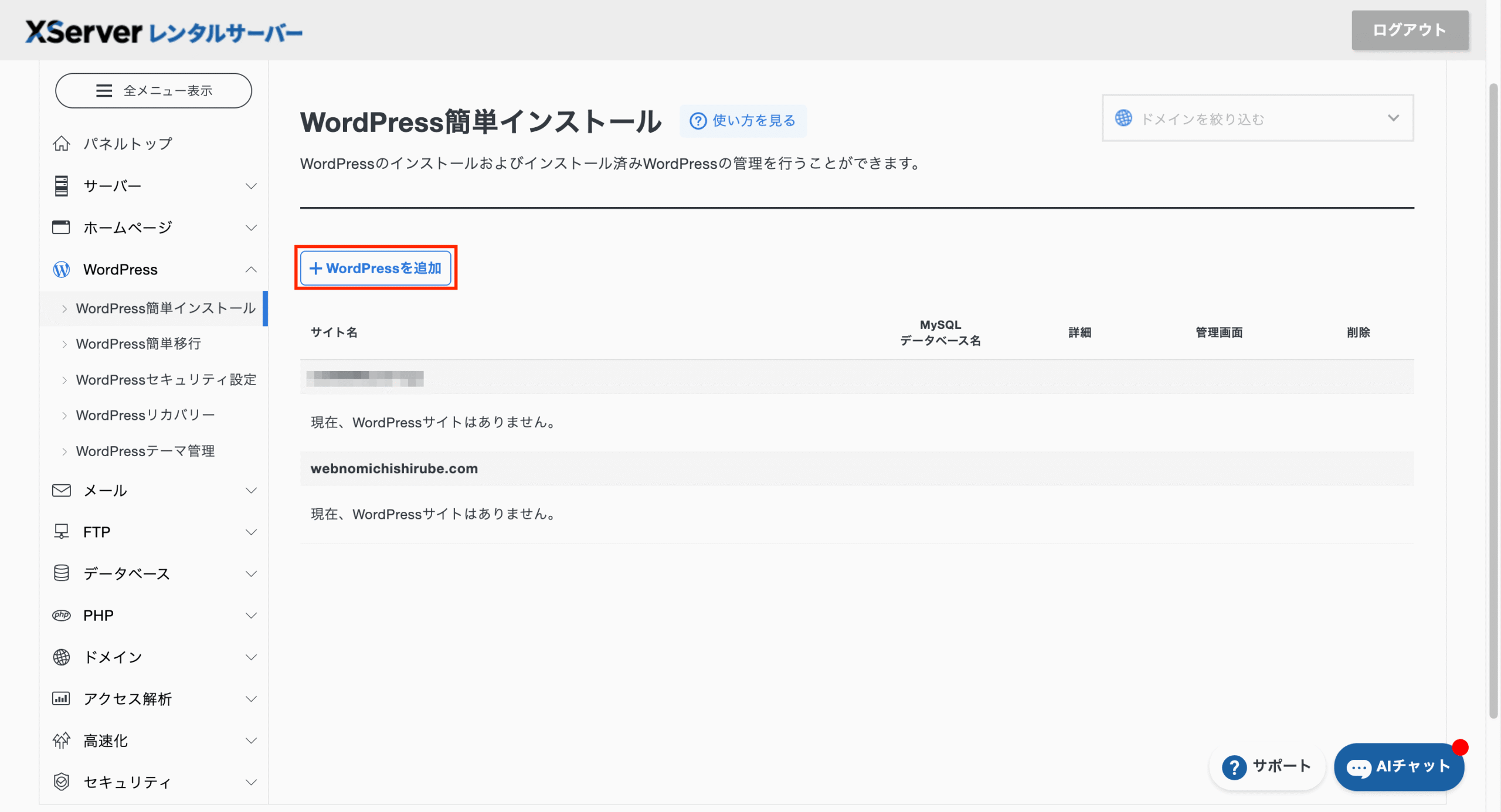
Task: Open WordPress簡単インストール submenu item
Action: tap(154, 308)
